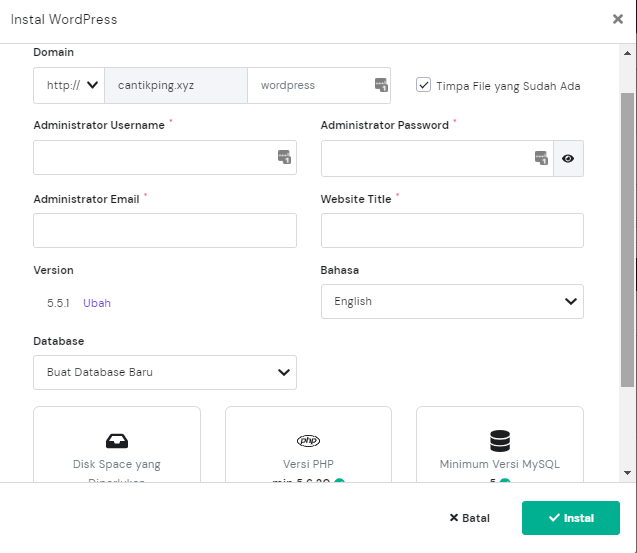Select the cantikping.xyz domain field
The width and height of the screenshot is (637, 553).
(176, 85)
